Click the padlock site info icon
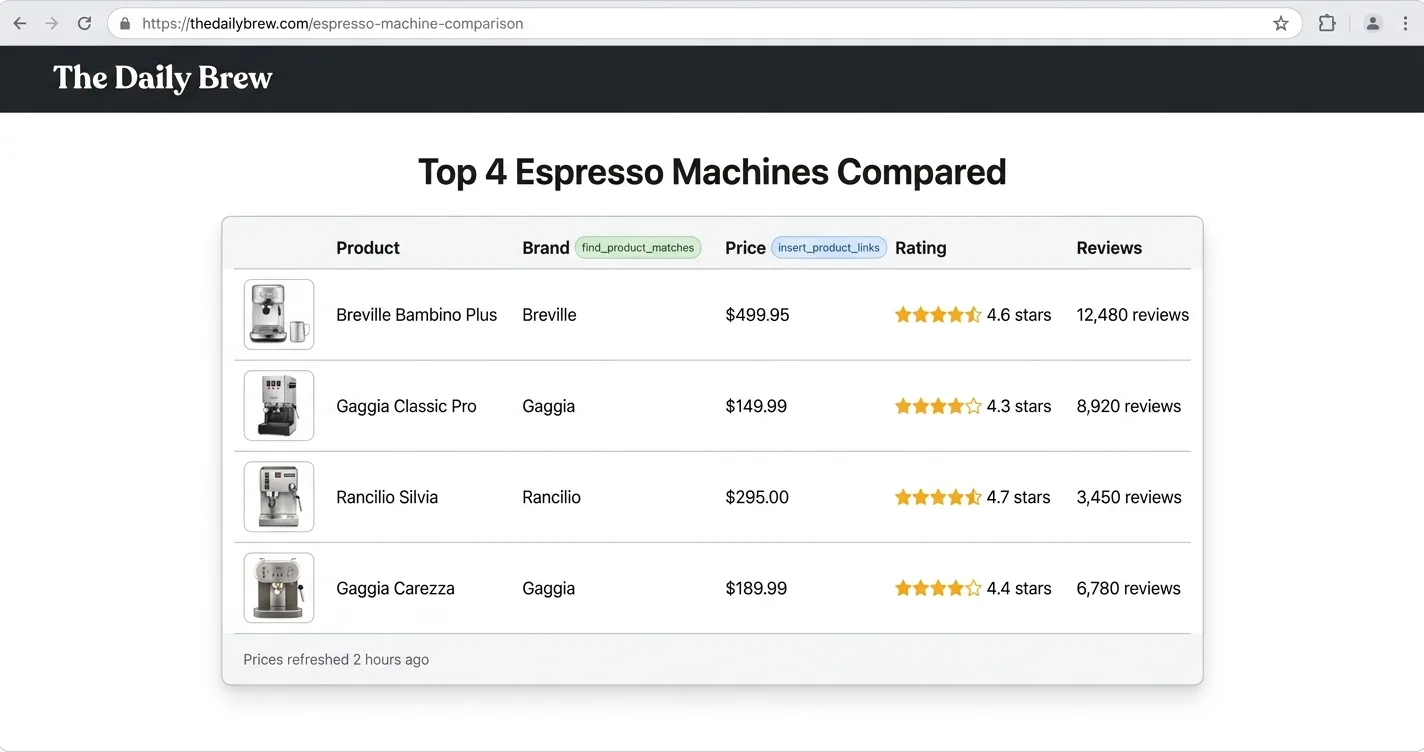The image size is (1424, 752). 125,23
